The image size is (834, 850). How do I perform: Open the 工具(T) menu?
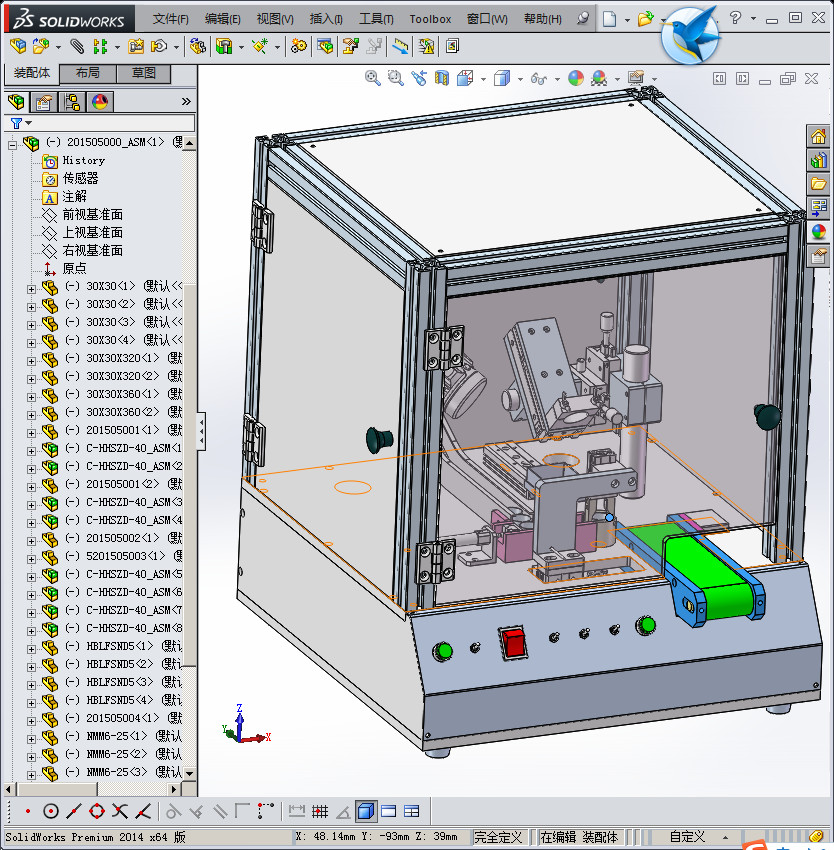[x=376, y=19]
